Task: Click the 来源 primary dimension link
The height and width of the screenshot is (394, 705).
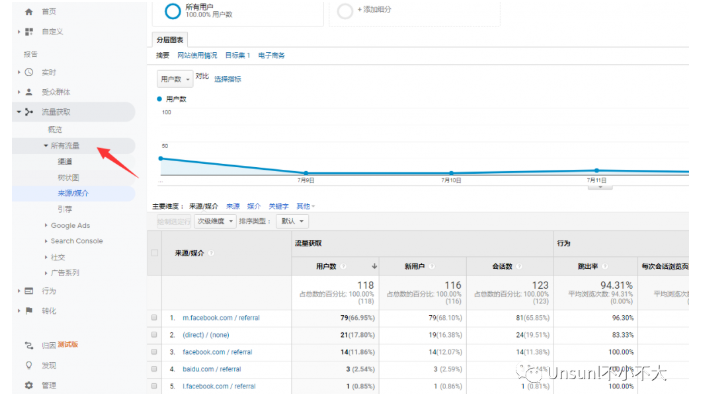Action: 233,206
